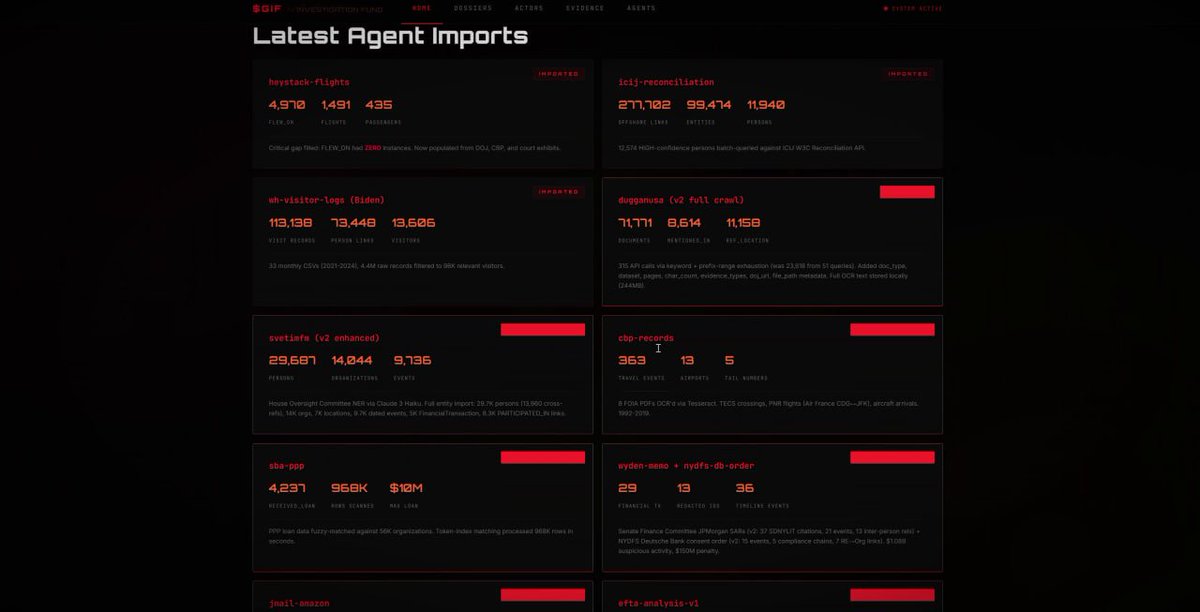Select the 113,138 visit records value
Image resolution: width=1200 pixels, height=612 pixels.
tap(291, 223)
